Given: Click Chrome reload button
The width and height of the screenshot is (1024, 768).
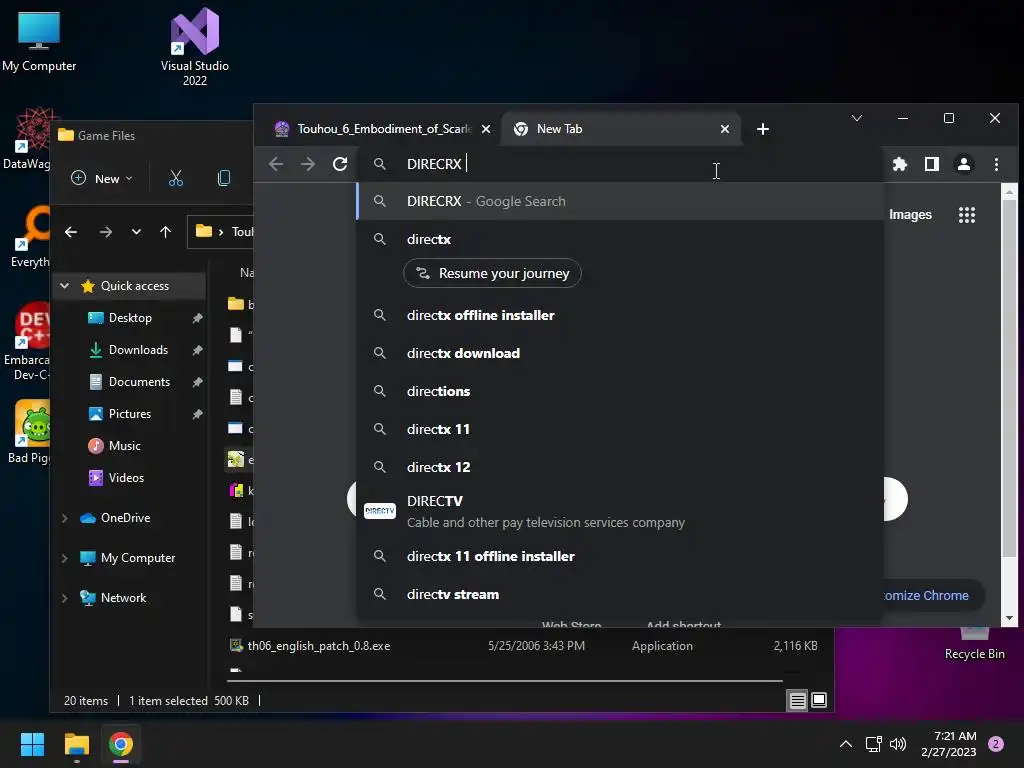Looking at the screenshot, I should pyautogui.click(x=340, y=164).
